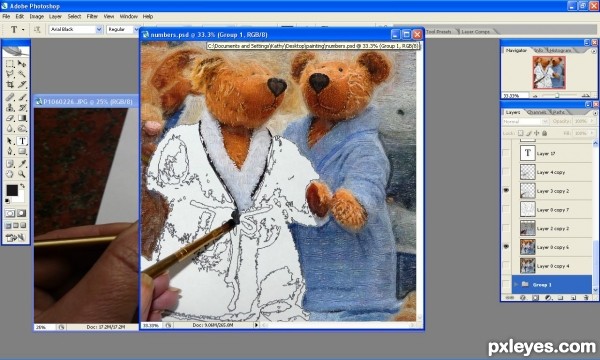Screen dimensions: 600x360
Task: Show the Layer 0 copy 4 layer
Action: (x=506, y=266)
